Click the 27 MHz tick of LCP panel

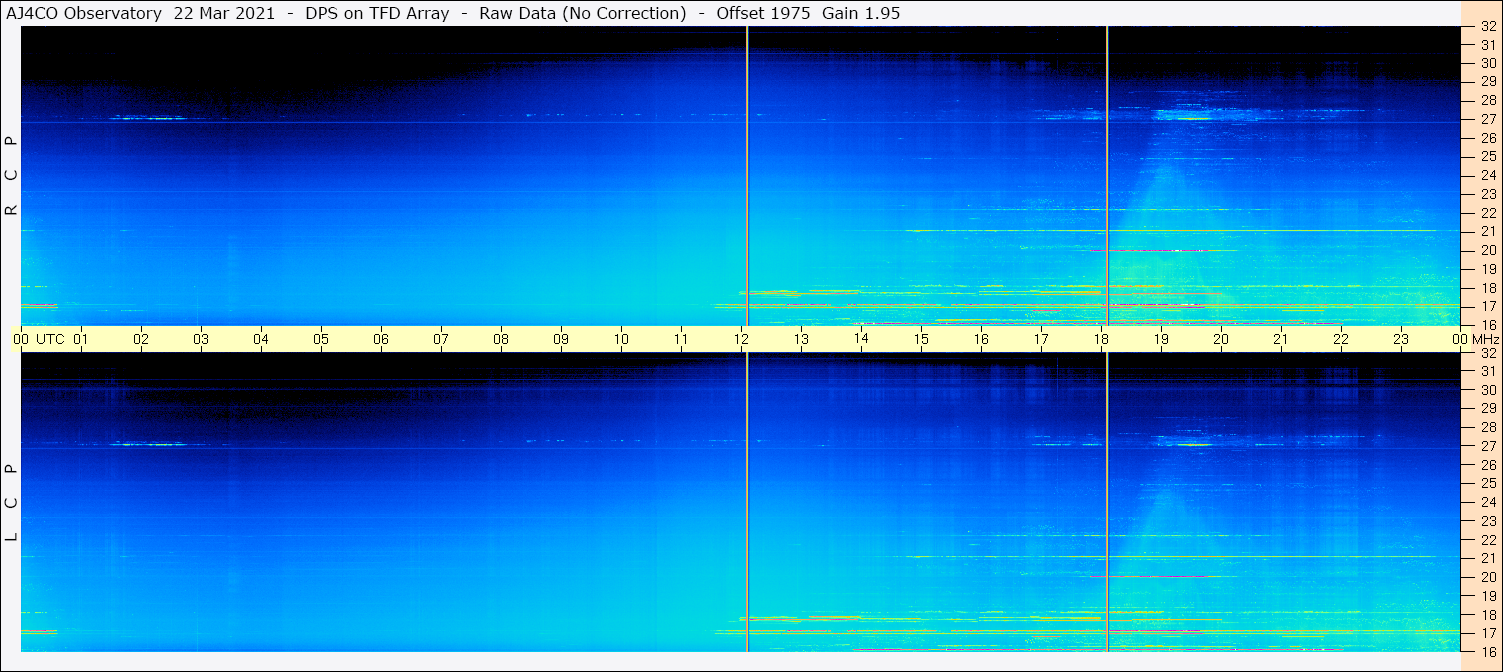tap(1487, 446)
